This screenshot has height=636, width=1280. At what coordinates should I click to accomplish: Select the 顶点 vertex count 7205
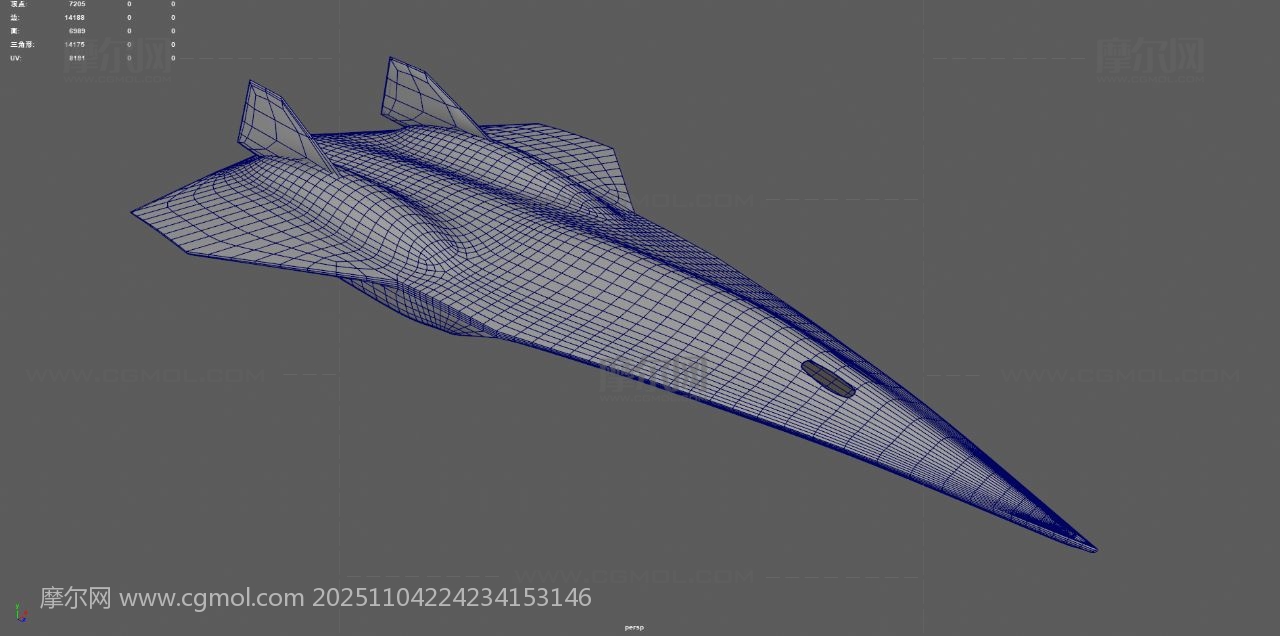click(76, 4)
